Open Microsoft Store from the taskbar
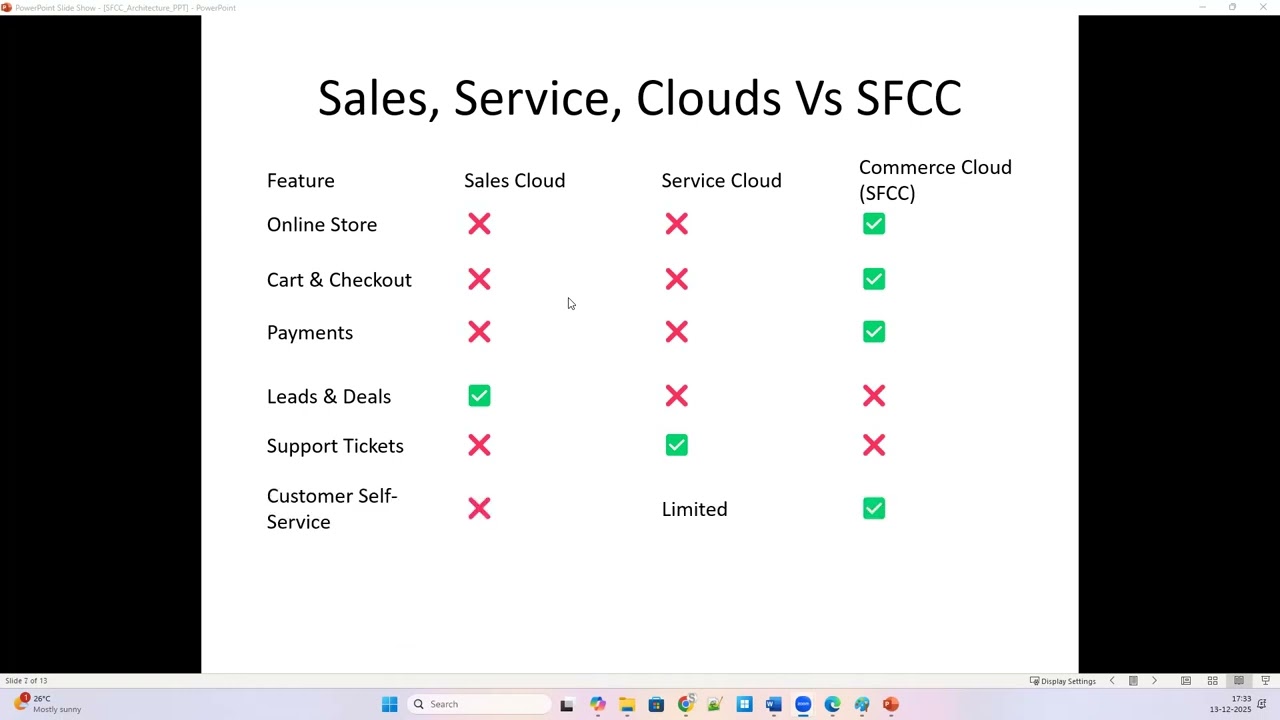 [x=656, y=704]
